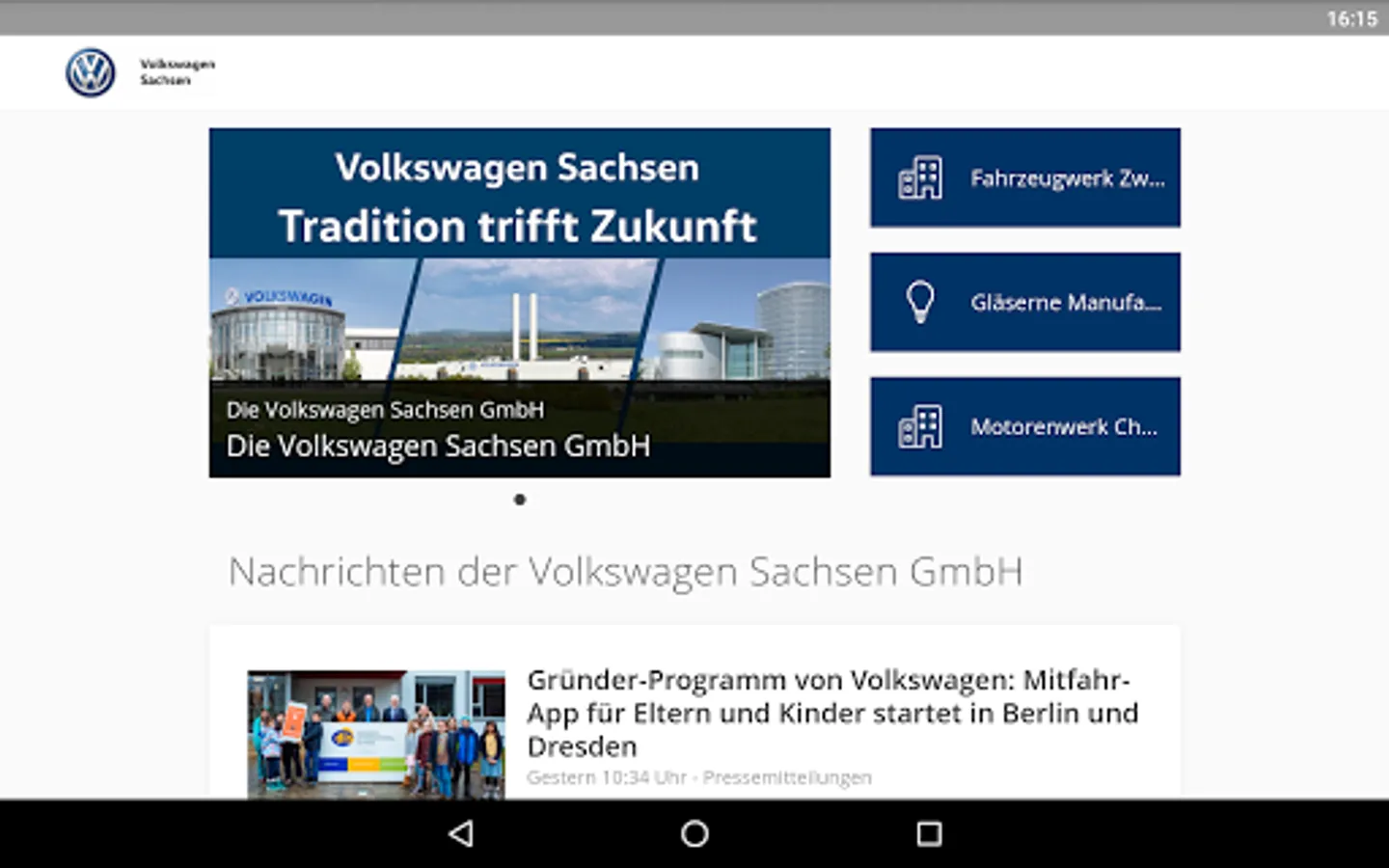This screenshot has width=1389, height=868.
Task: Open the Gründer-Programm von Volkswagen article
Action: point(833,713)
